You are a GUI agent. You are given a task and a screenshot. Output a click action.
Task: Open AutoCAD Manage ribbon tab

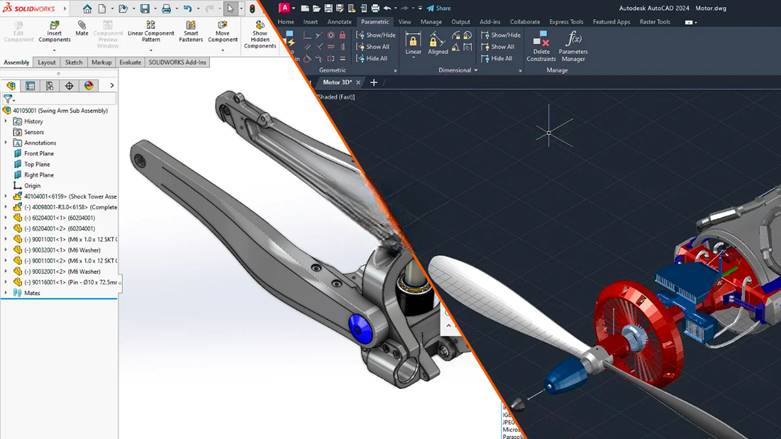pos(431,22)
